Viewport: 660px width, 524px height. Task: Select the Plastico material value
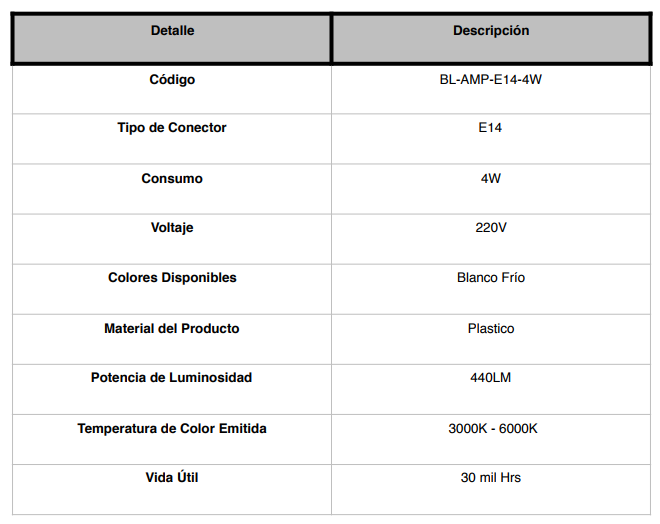click(491, 329)
